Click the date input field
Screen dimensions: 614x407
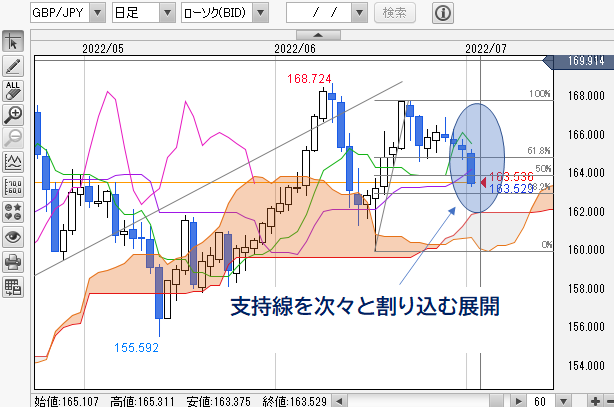(319, 13)
